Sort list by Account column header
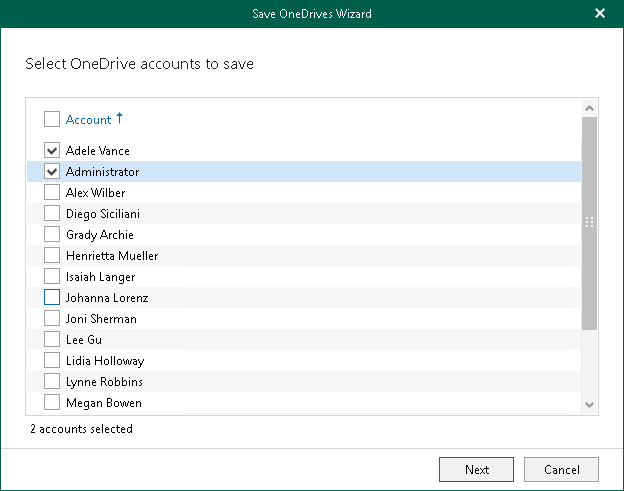This screenshot has height=491, width=624. (88, 120)
